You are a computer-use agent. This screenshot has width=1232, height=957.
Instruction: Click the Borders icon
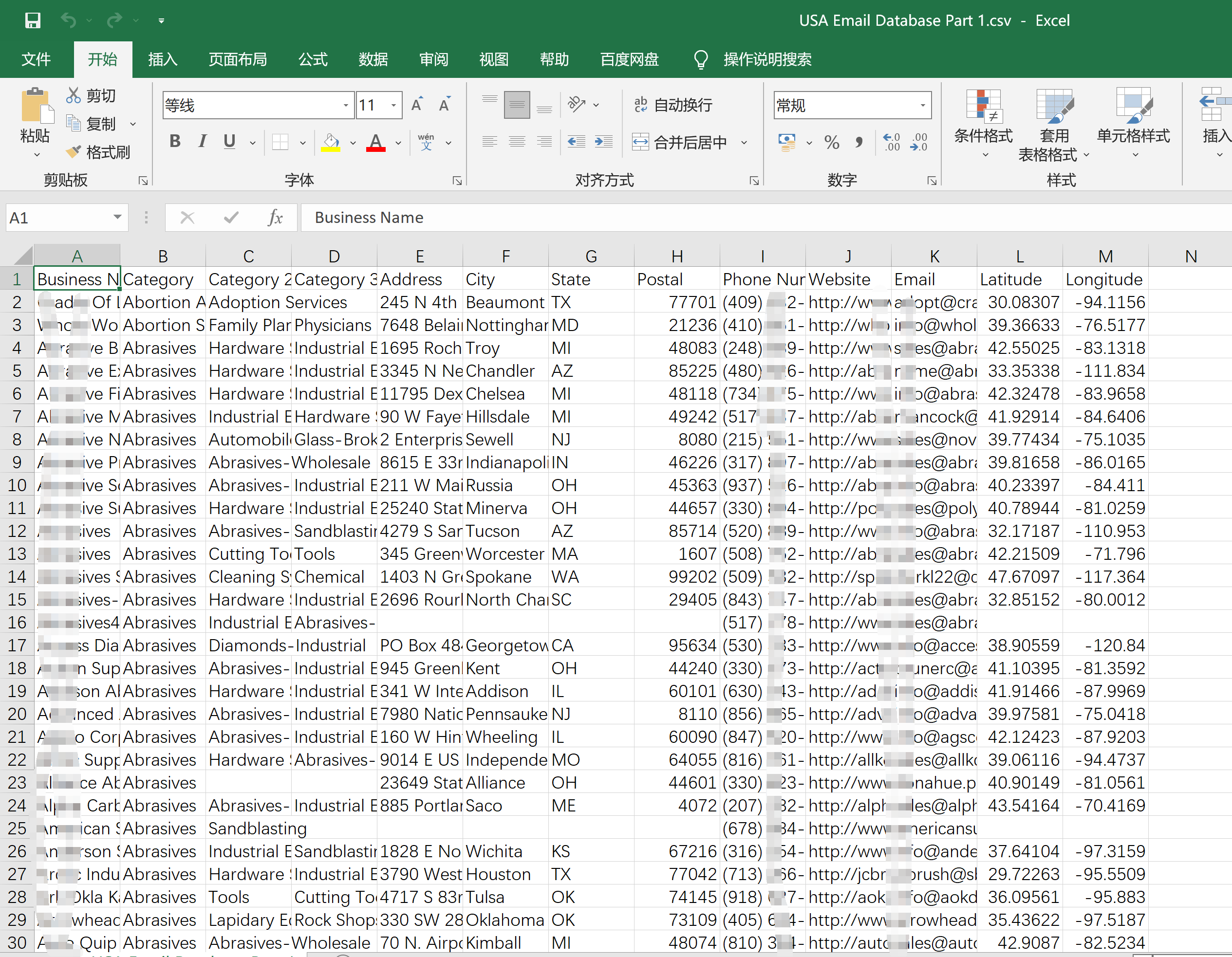click(280, 142)
